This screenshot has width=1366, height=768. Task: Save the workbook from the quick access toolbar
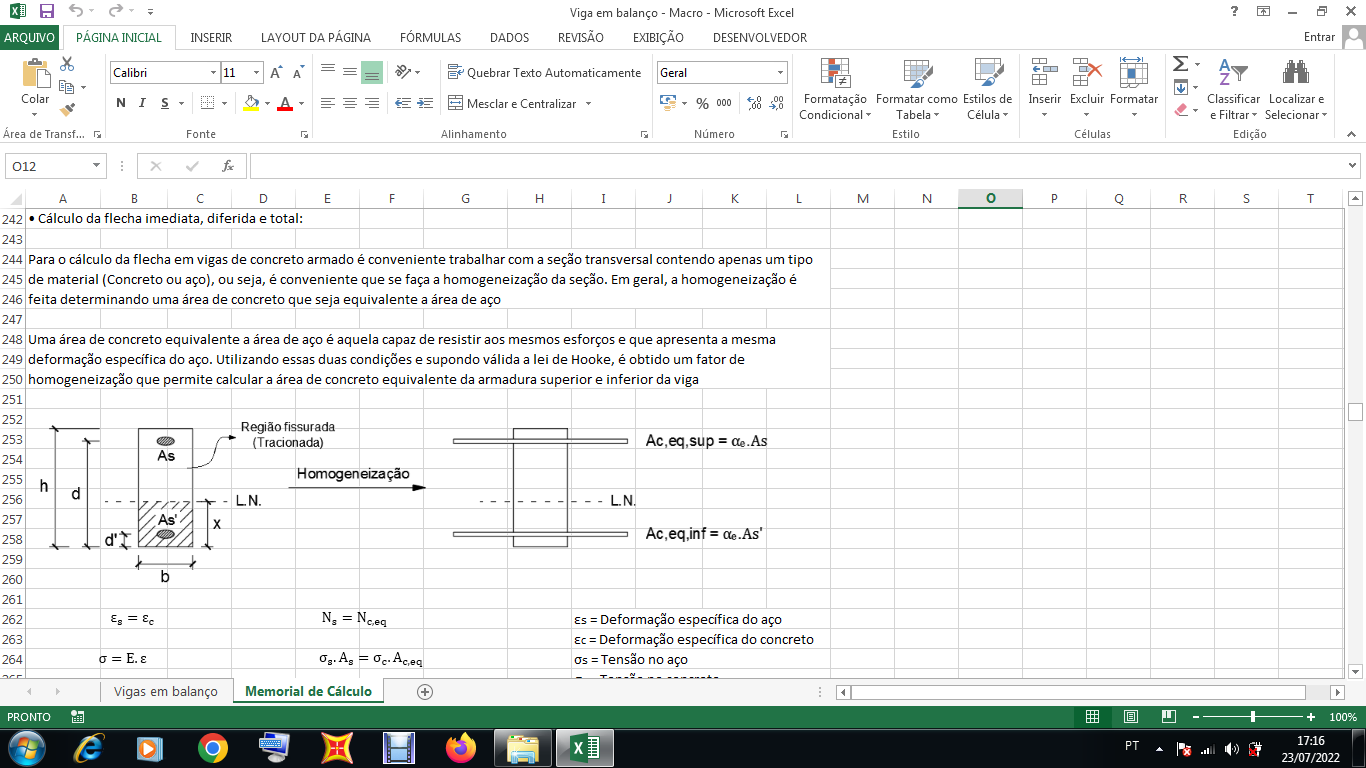pyautogui.click(x=46, y=11)
